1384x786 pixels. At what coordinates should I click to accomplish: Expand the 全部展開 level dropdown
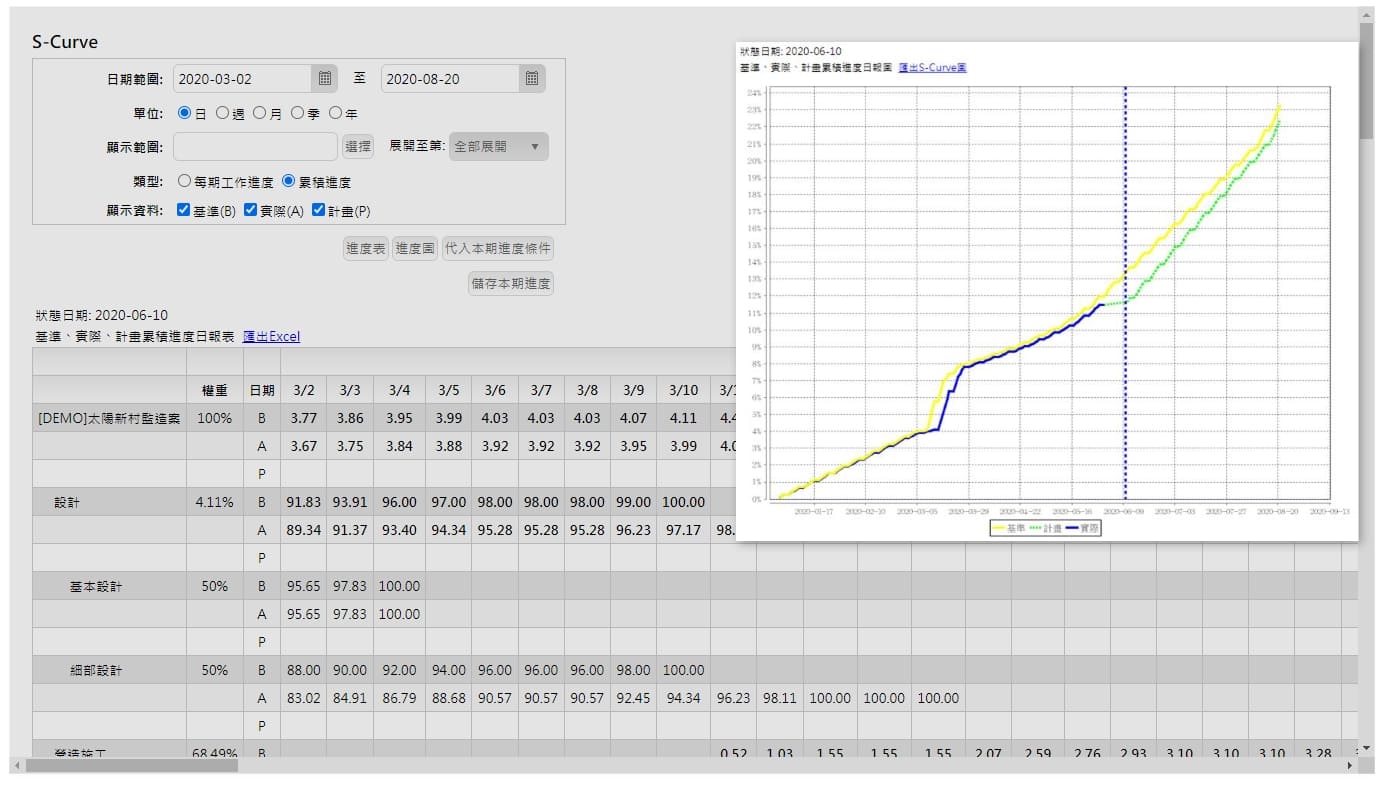[x=498, y=146]
